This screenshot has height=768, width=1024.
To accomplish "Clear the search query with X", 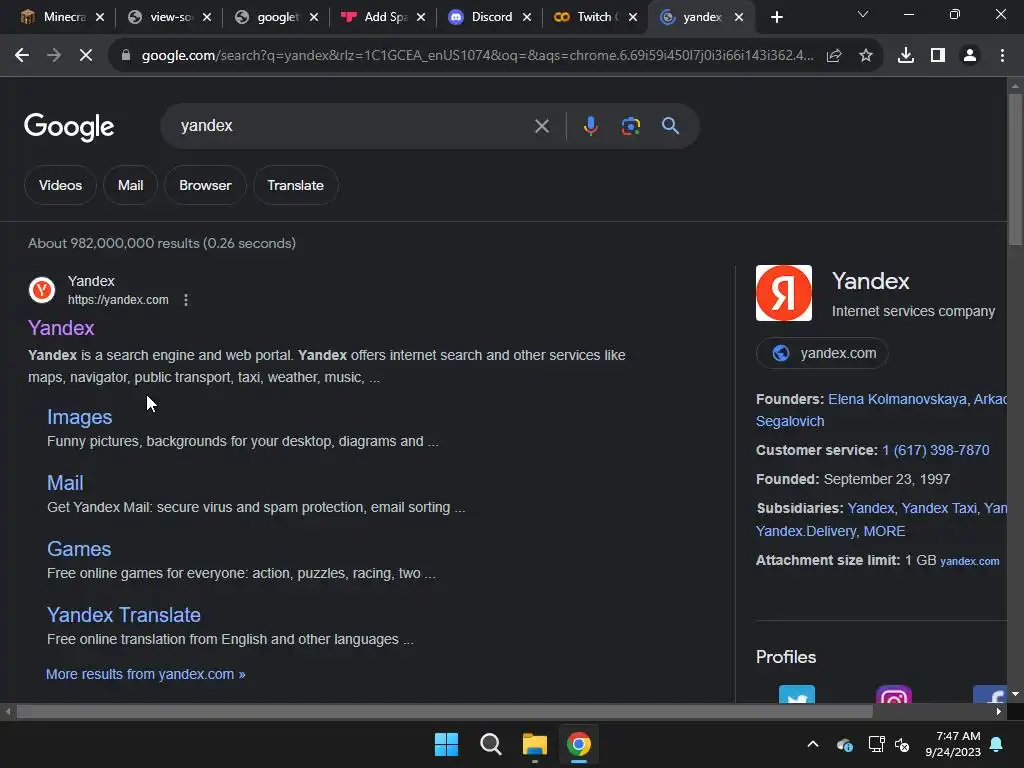I will (541, 126).
